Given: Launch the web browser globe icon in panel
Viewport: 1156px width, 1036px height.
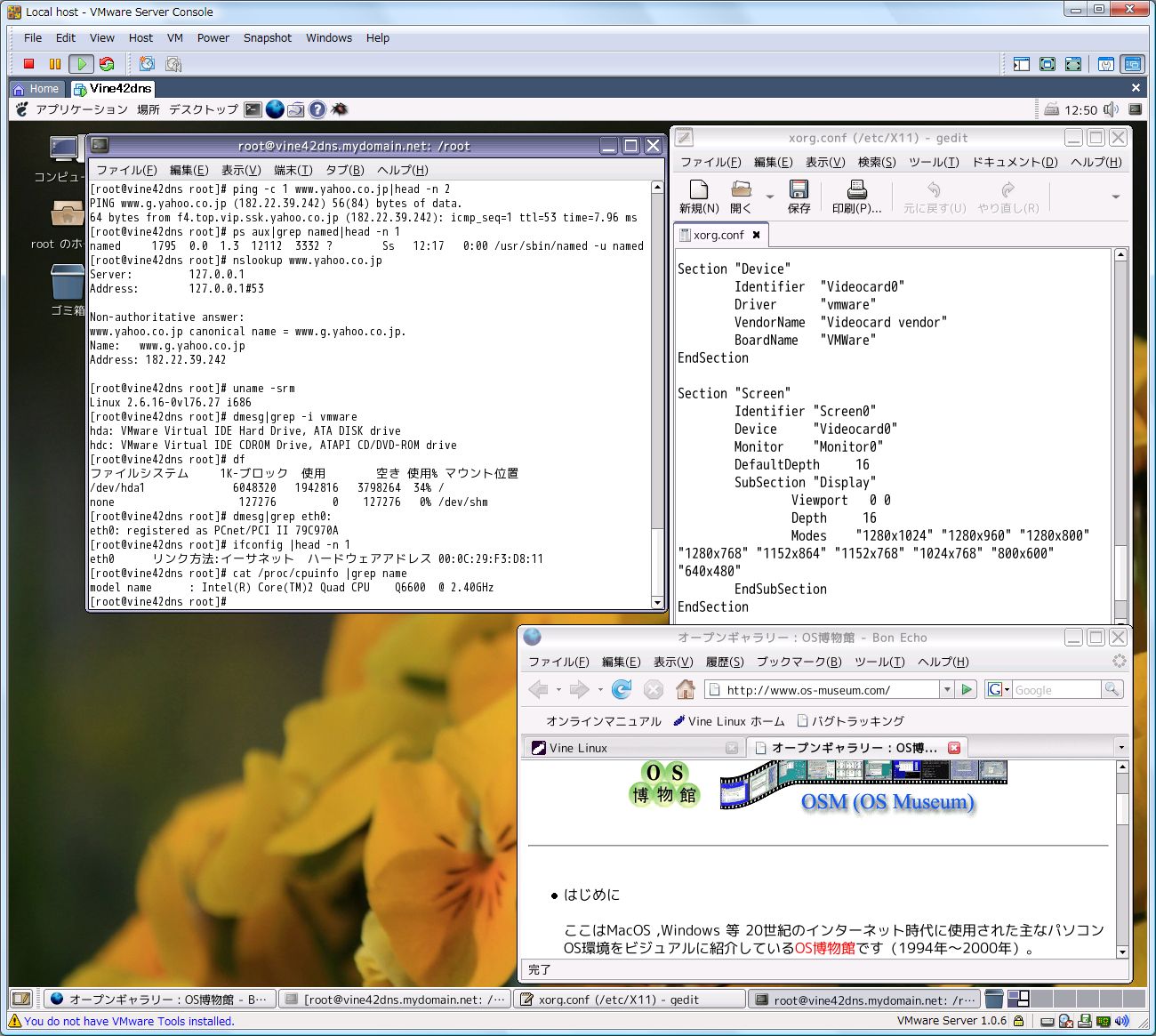Looking at the screenshot, I should click(x=275, y=109).
